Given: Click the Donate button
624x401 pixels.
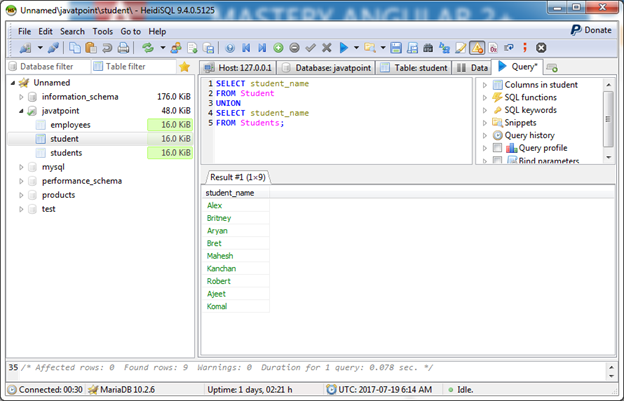Looking at the screenshot, I should (x=591, y=30).
